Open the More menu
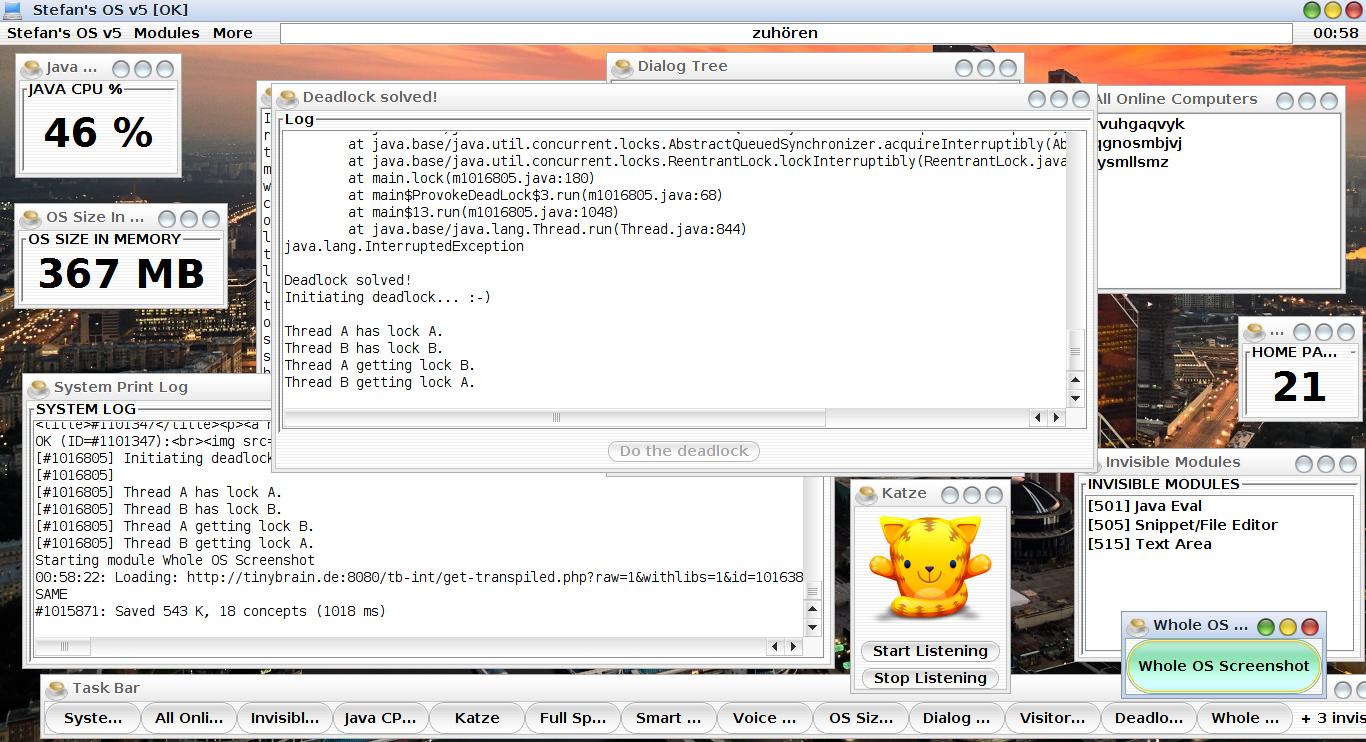1366x742 pixels. tap(232, 33)
